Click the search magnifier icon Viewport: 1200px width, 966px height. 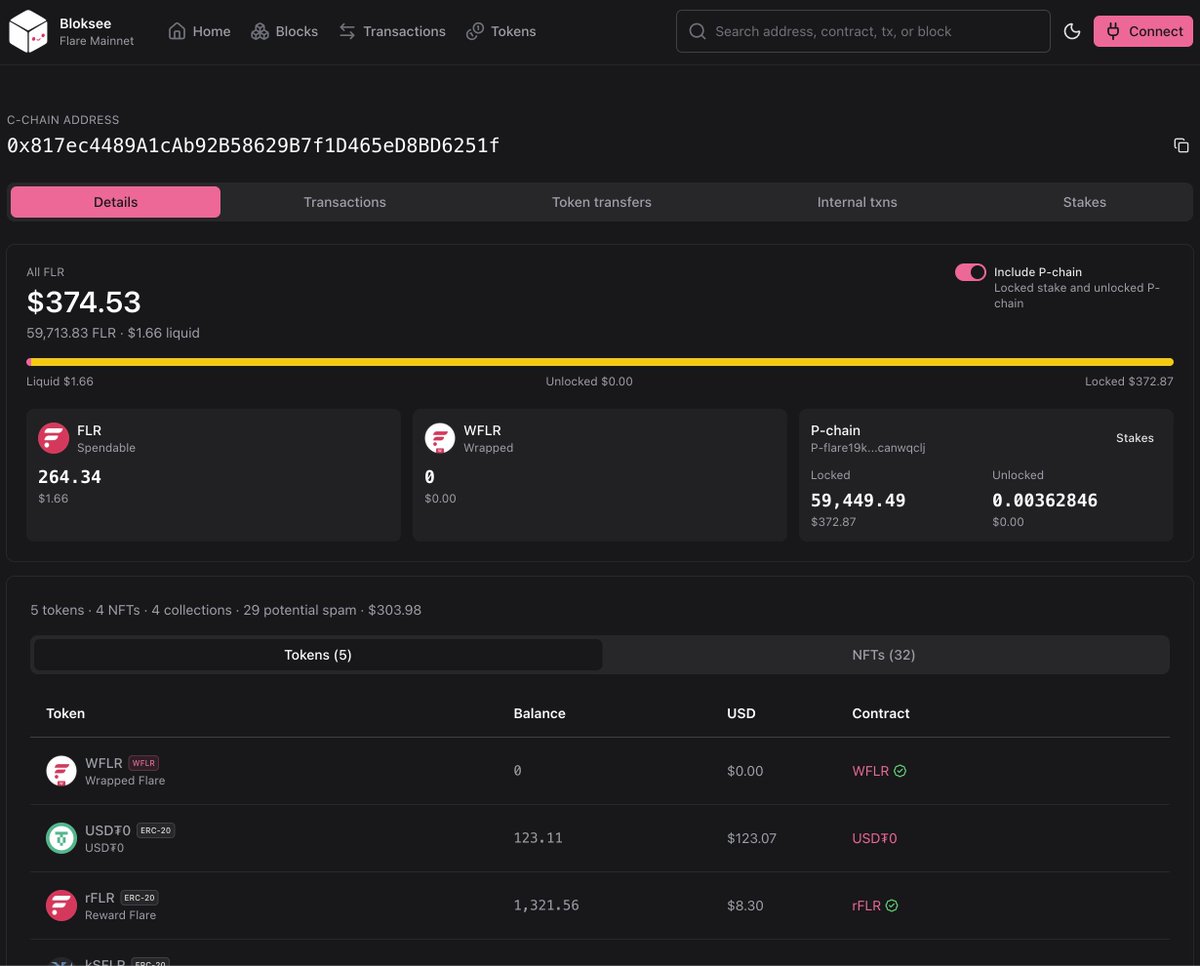pos(696,31)
